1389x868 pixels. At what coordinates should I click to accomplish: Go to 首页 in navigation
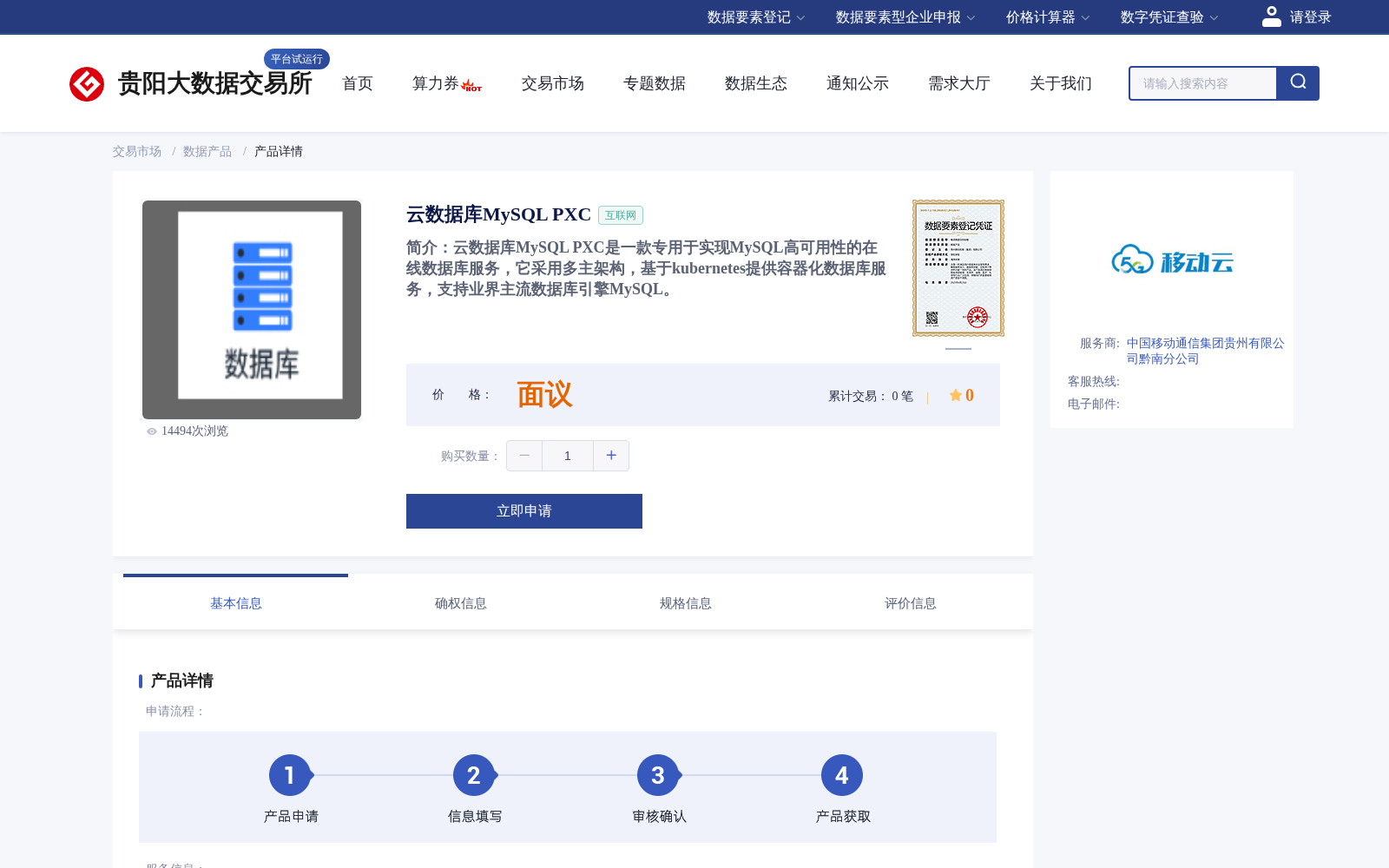[x=358, y=83]
